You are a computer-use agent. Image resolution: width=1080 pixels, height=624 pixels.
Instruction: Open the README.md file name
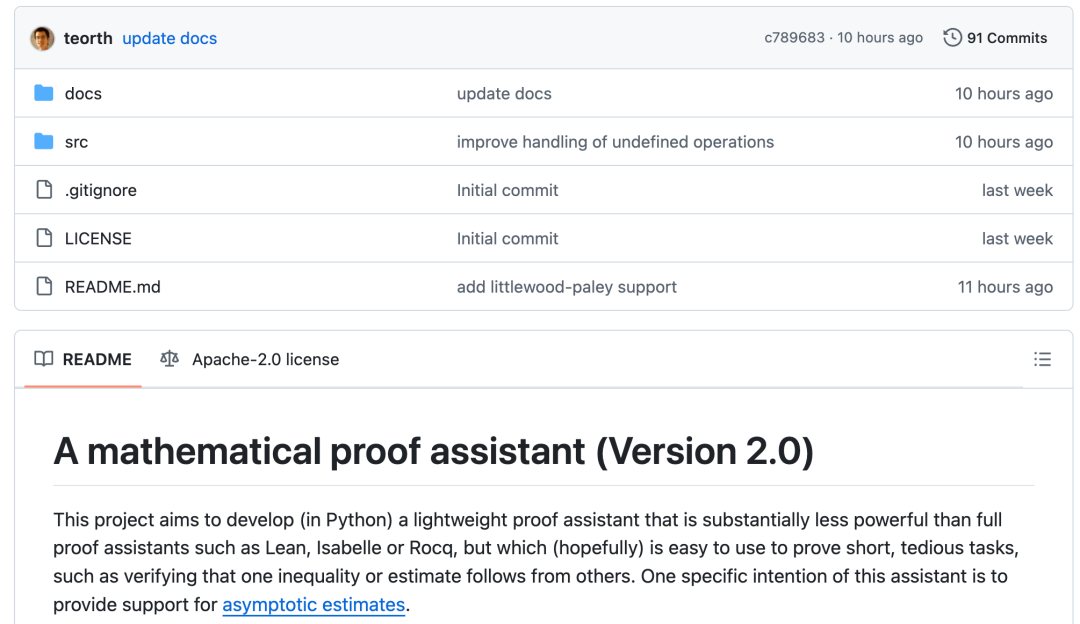coord(112,287)
